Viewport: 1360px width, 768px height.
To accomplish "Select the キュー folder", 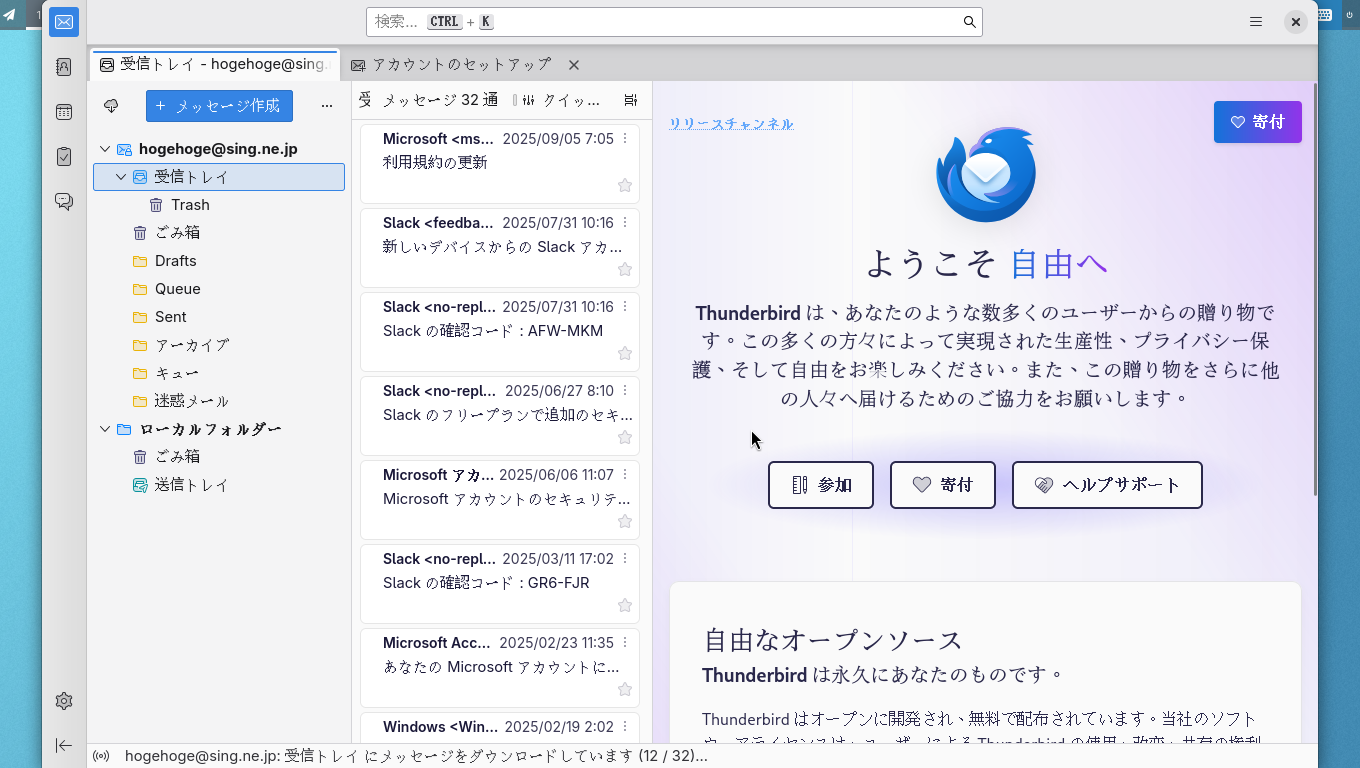I will point(219,373).
